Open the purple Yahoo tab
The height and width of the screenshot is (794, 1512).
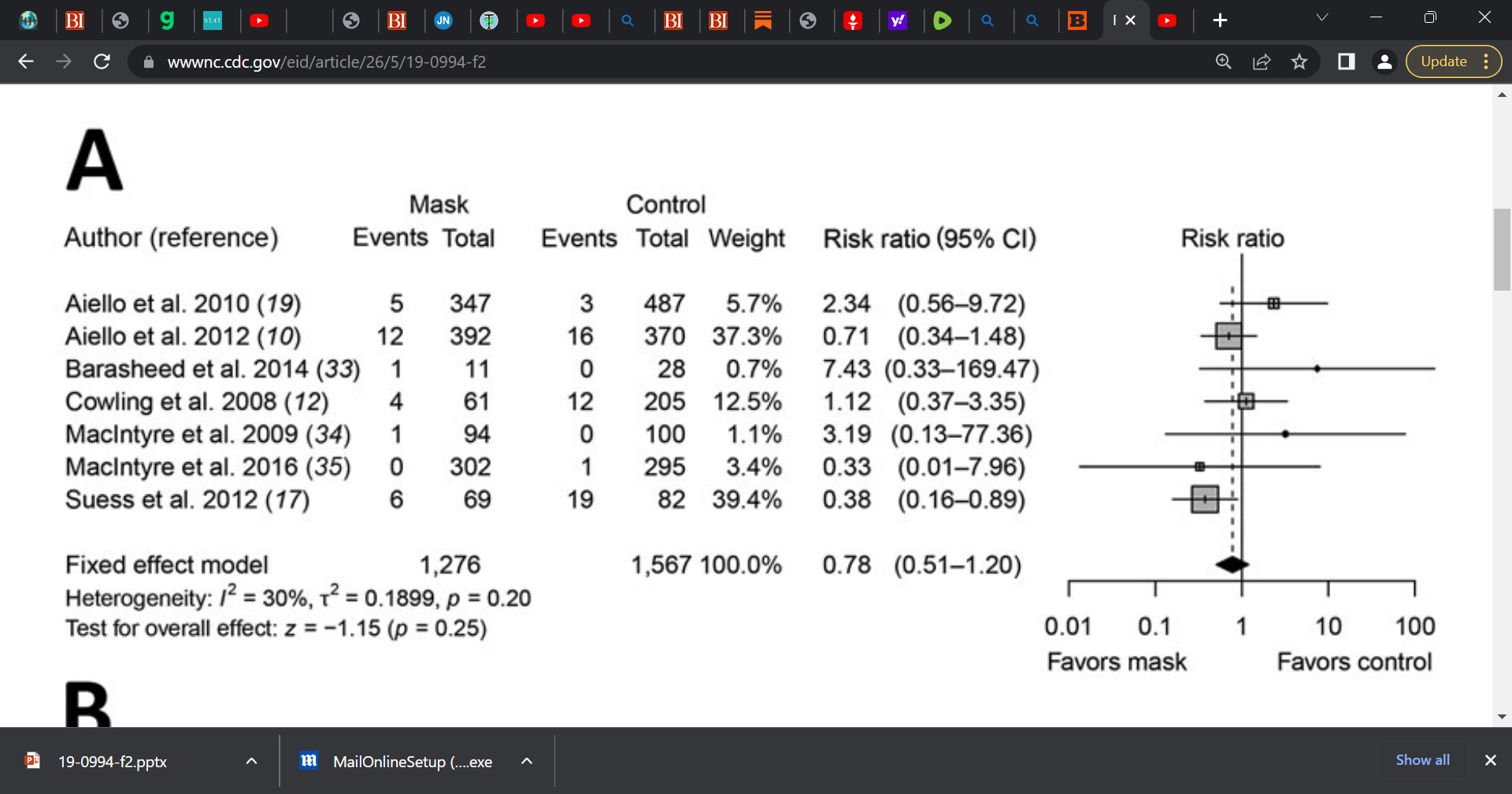click(x=898, y=20)
